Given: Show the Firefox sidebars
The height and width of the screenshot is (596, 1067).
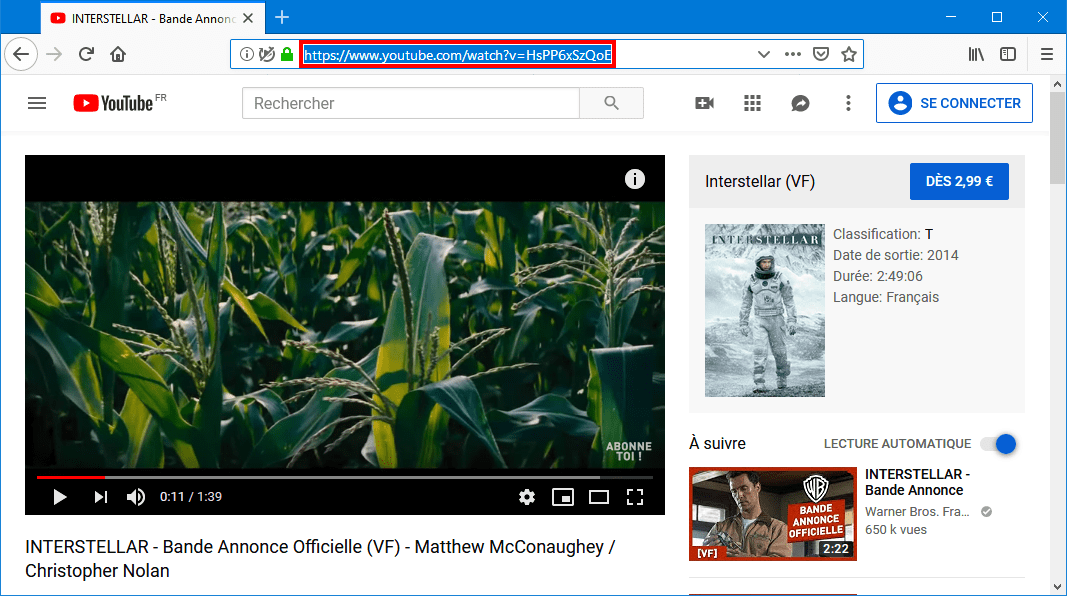Looking at the screenshot, I should 1008,54.
